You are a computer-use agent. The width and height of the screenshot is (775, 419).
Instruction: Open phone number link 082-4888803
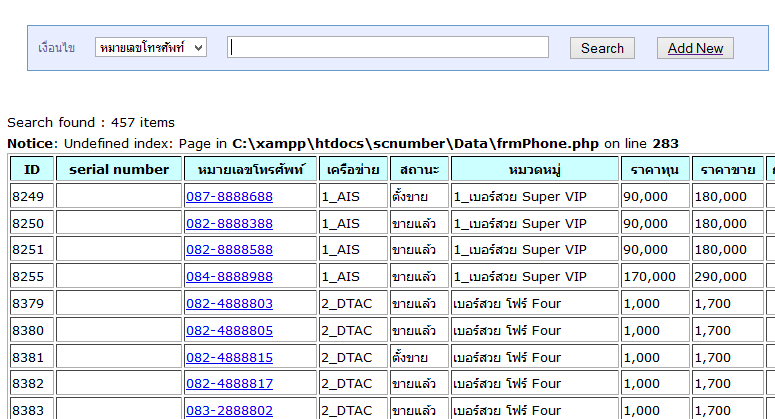[229, 303]
